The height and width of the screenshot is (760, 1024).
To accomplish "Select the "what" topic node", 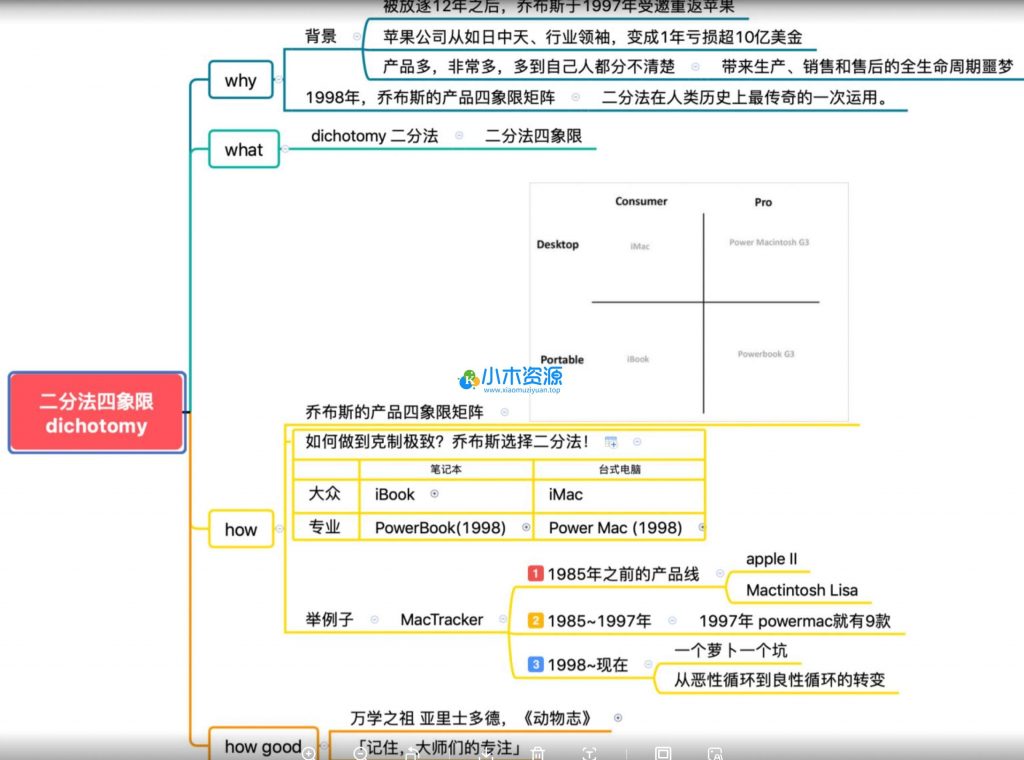I will pyautogui.click(x=242, y=149).
